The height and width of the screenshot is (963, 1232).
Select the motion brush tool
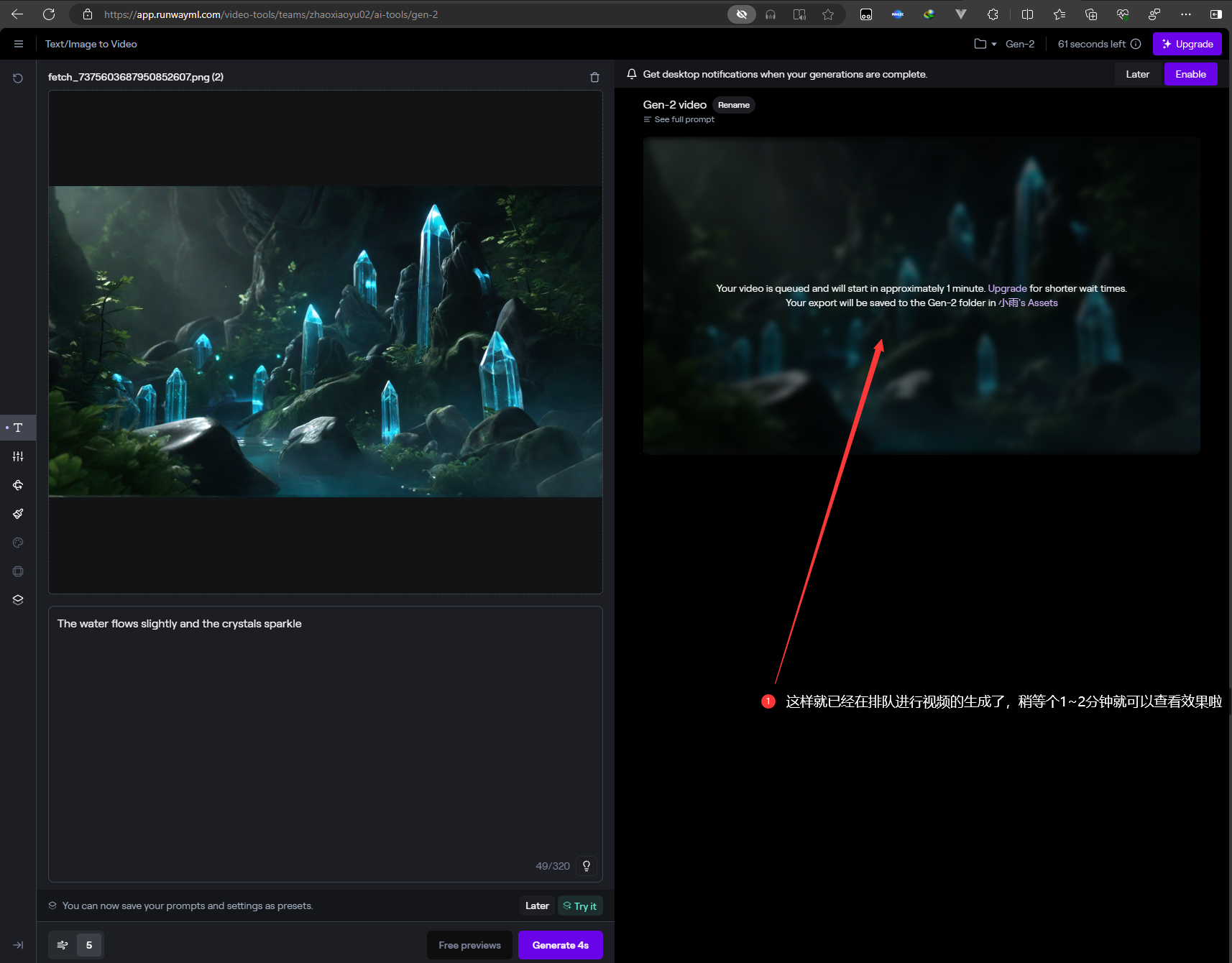click(x=18, y=514)
